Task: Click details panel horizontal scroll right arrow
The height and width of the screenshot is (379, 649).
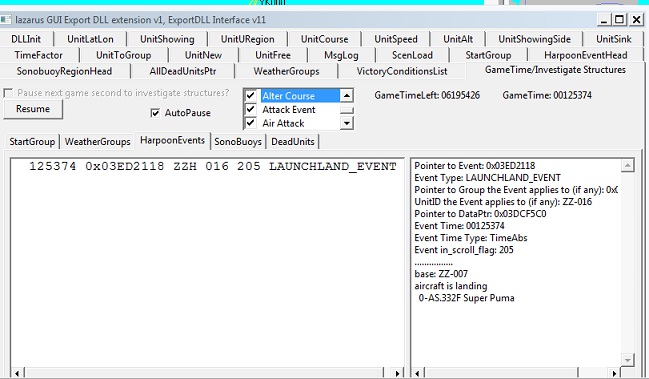Action: 614,373
